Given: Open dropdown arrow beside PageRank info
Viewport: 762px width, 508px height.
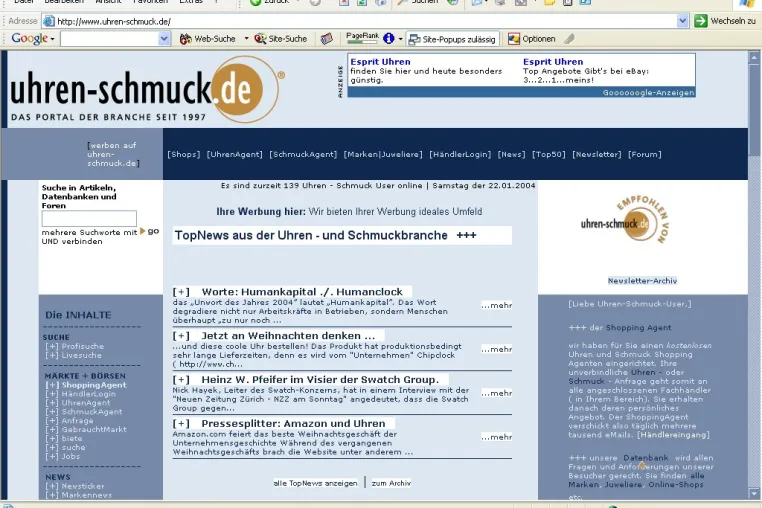Looking at the screenshot, I should coord(400,39).
